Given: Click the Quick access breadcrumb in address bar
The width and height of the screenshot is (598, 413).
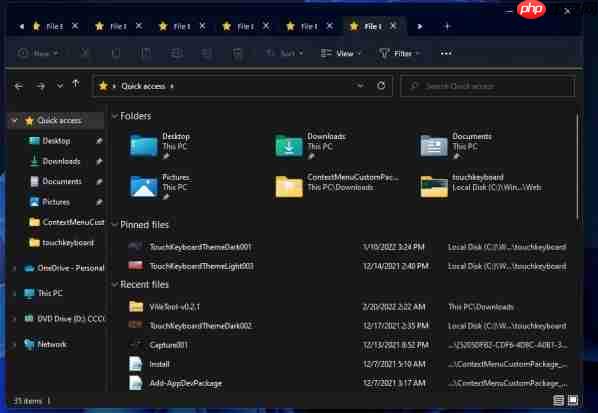Looking at the screenshot, I should 143,86.
